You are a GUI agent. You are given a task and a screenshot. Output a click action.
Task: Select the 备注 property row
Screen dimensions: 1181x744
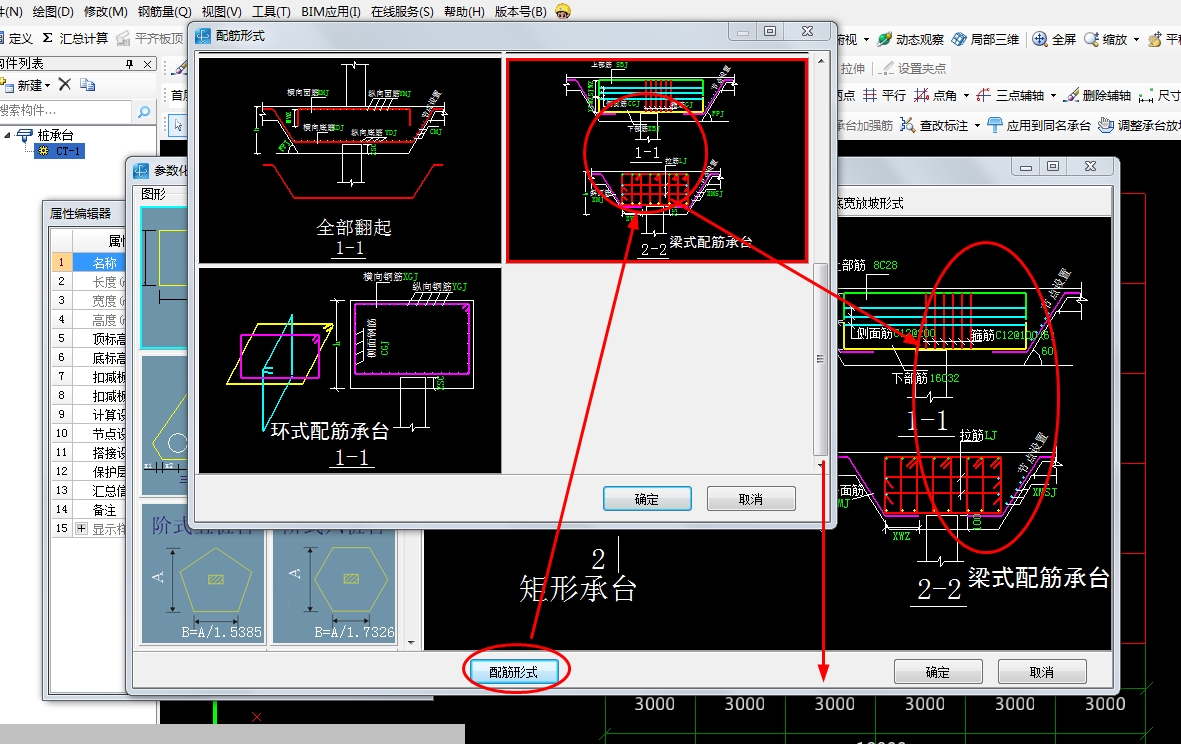(88, 510)
